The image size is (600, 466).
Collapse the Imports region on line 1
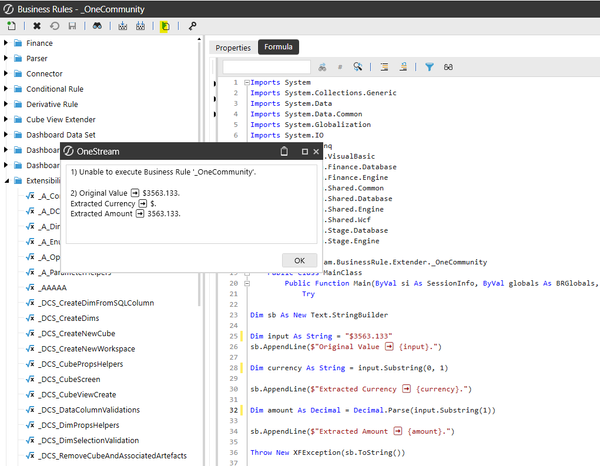(x=246, y=82)
